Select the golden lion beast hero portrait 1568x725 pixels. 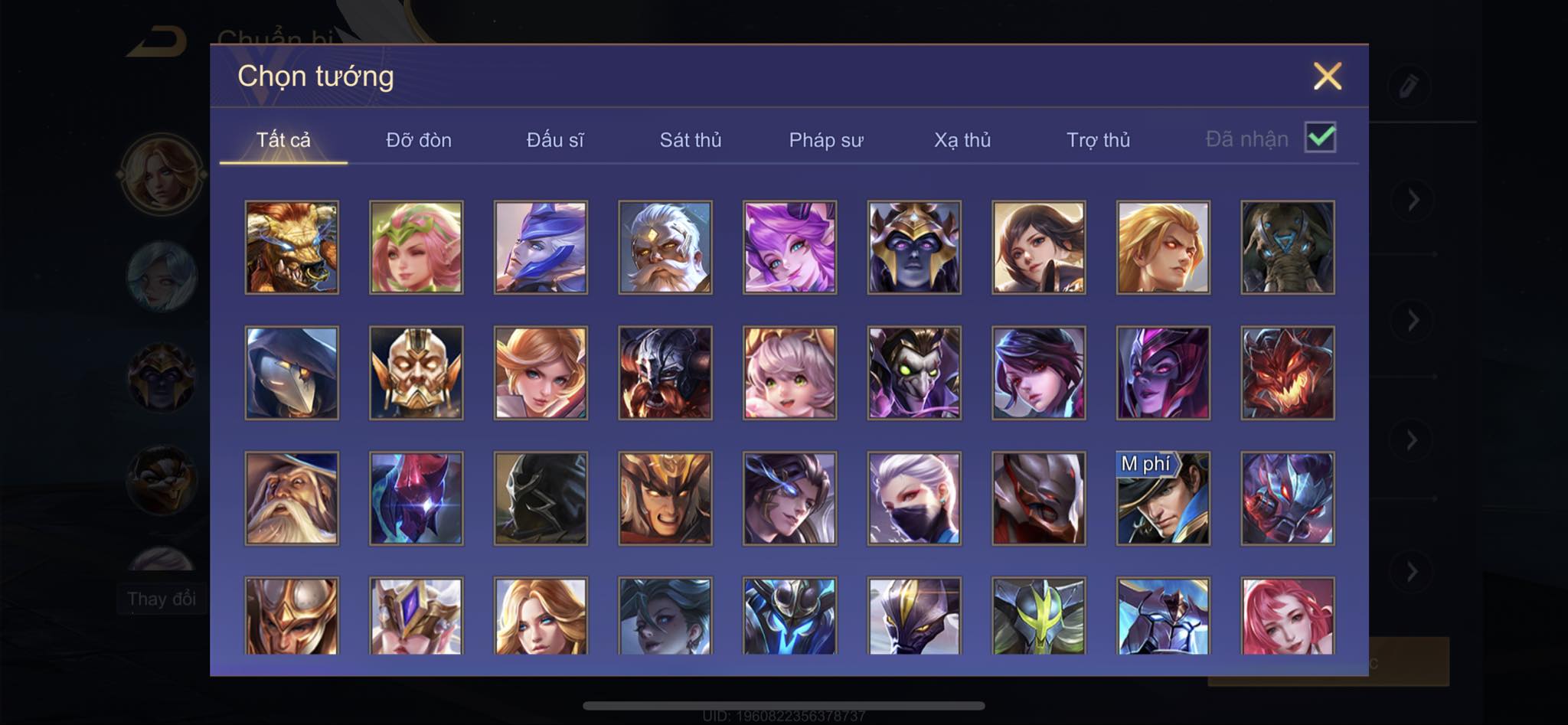pos(292,247)
